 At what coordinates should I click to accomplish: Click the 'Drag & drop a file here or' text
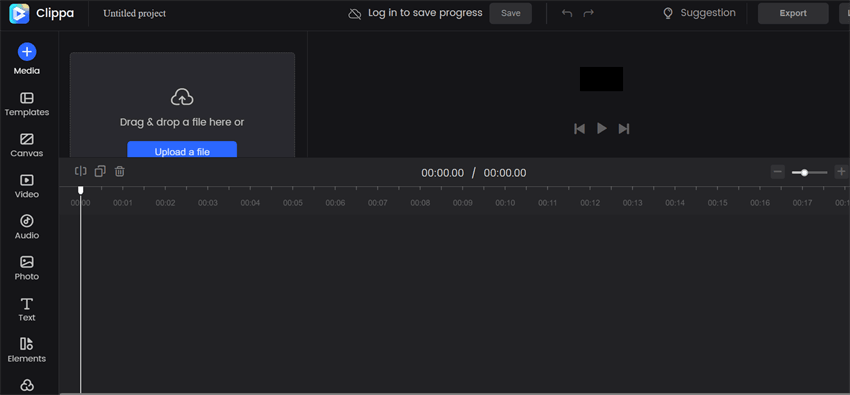click(x=182, y=122)
